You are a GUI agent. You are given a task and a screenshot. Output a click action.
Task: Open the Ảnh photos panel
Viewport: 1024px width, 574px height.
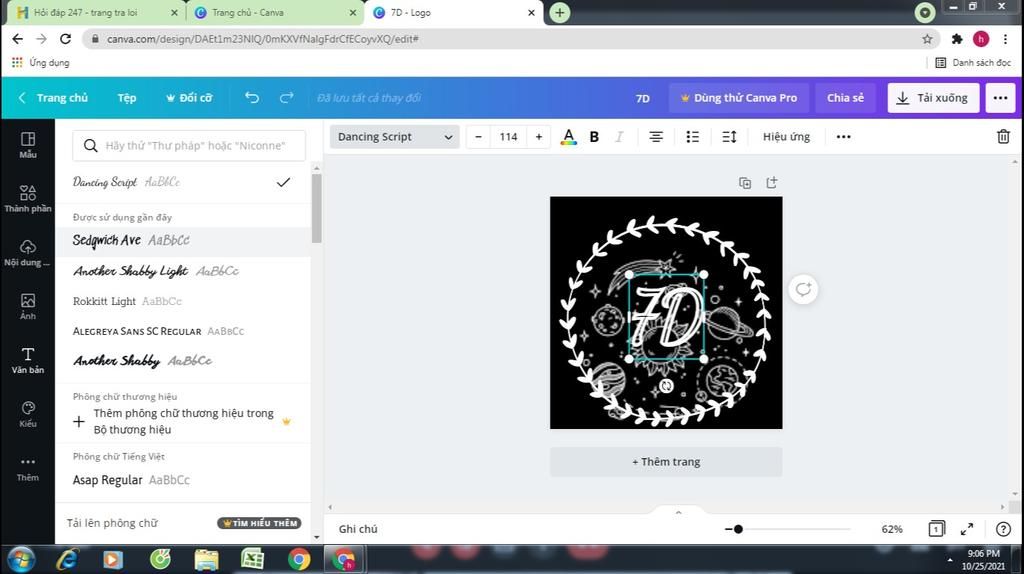(x=27, y=306)
